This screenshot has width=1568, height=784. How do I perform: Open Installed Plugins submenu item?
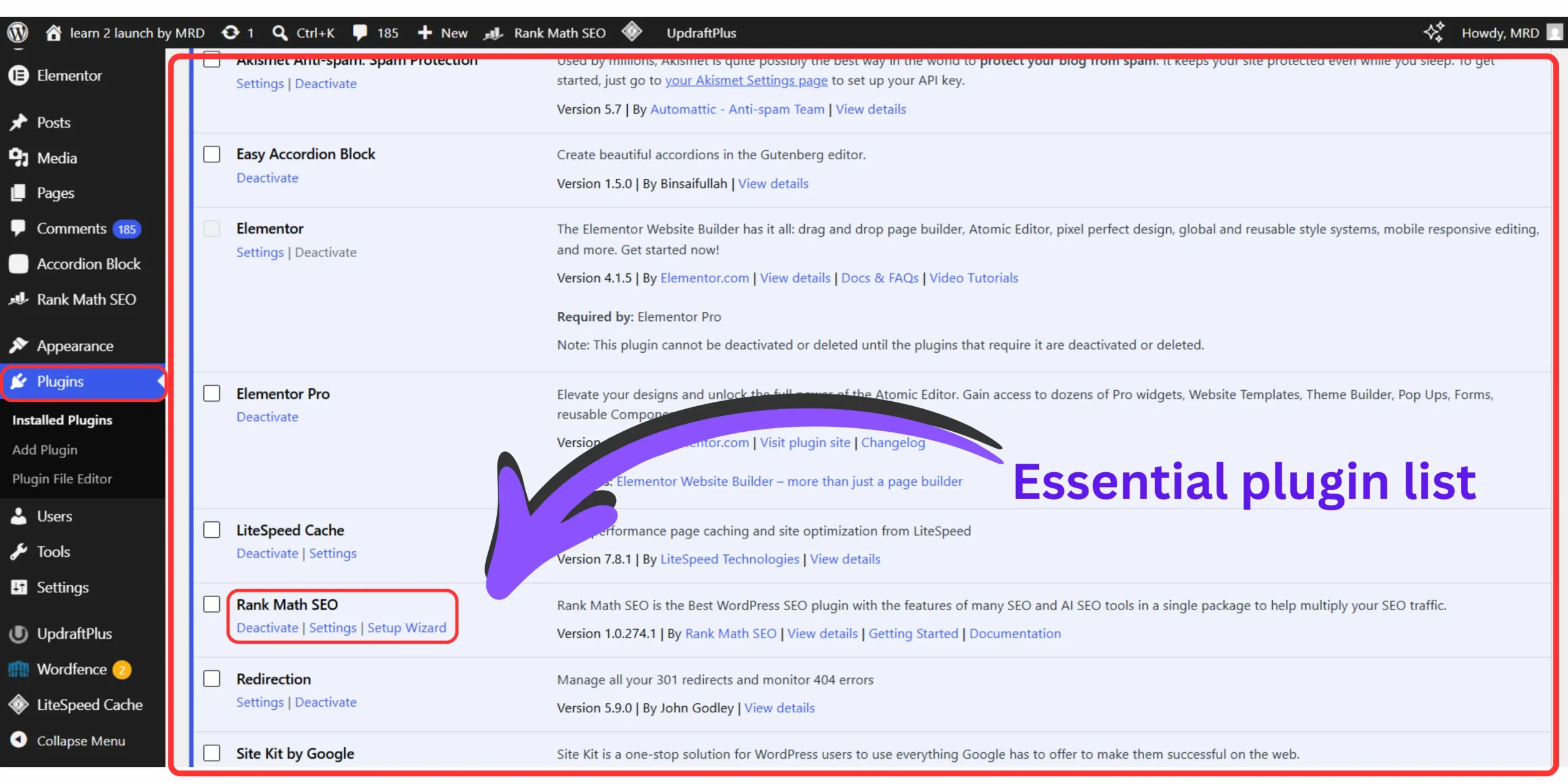point(62,420)
